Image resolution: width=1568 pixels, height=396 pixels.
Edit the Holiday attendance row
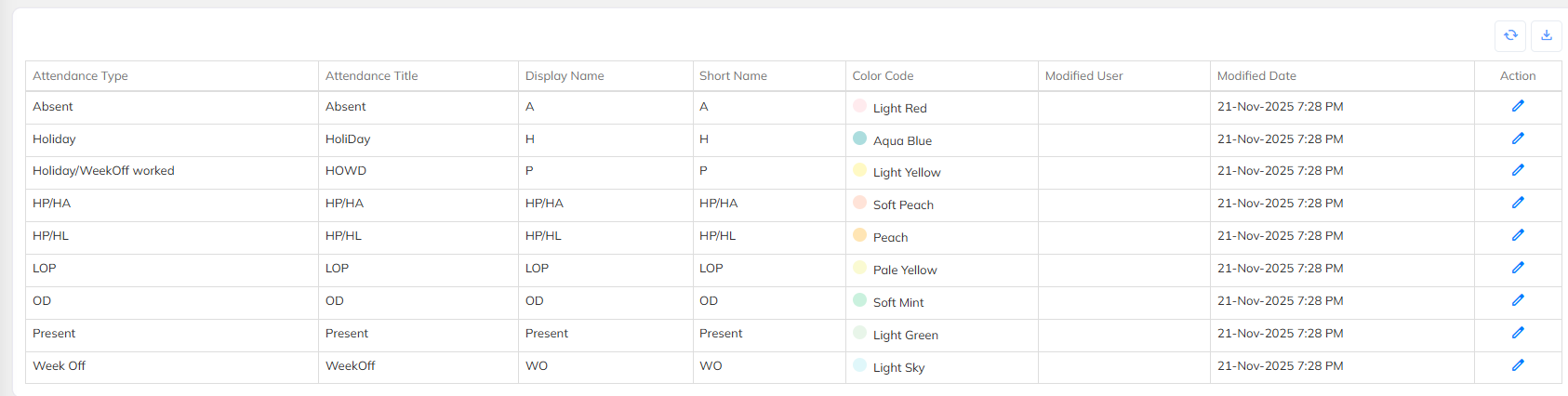tap(1518, 139)
